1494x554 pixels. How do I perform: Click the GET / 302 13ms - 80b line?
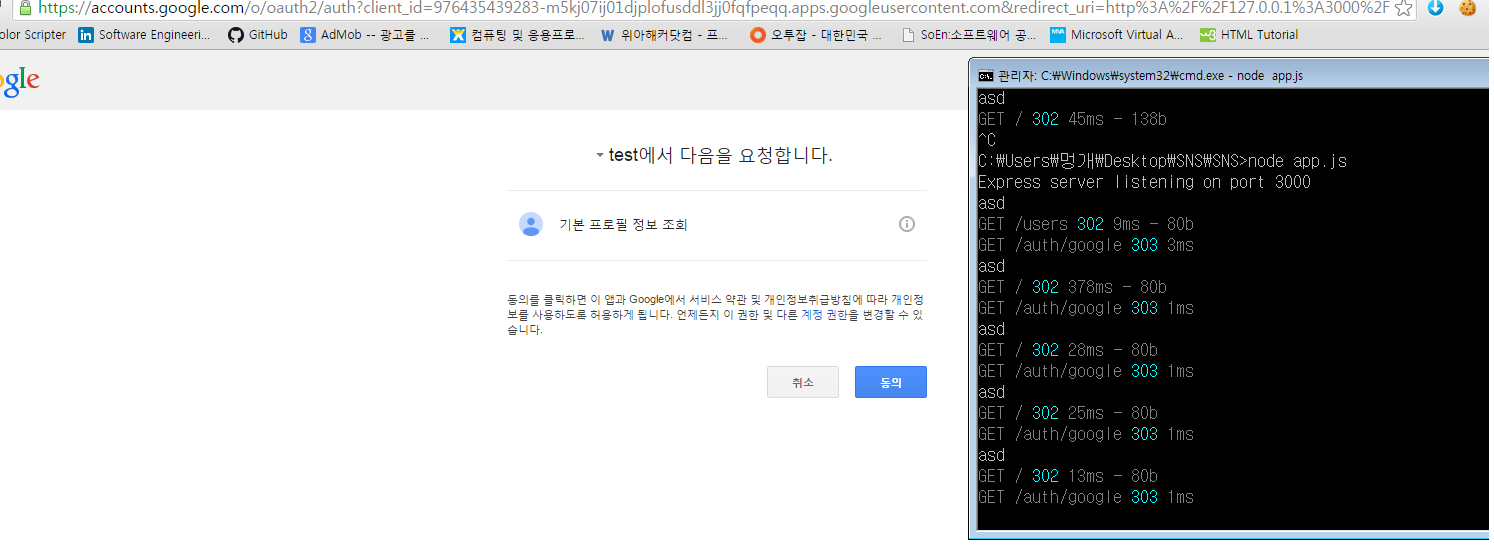click(x=1068, y=476)
